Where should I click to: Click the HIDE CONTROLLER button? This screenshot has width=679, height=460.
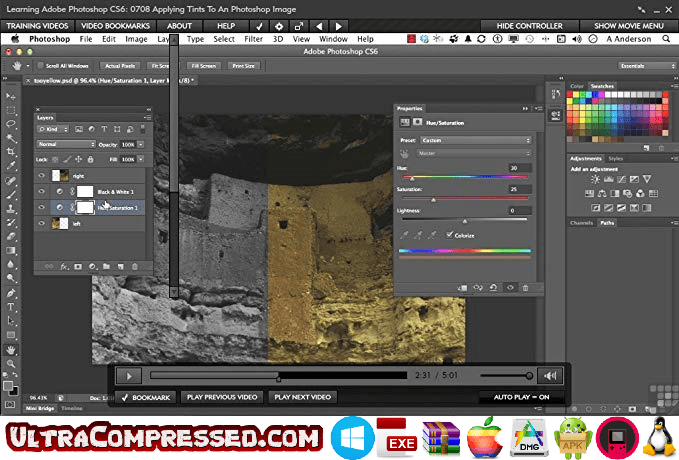tap(530, 26)
